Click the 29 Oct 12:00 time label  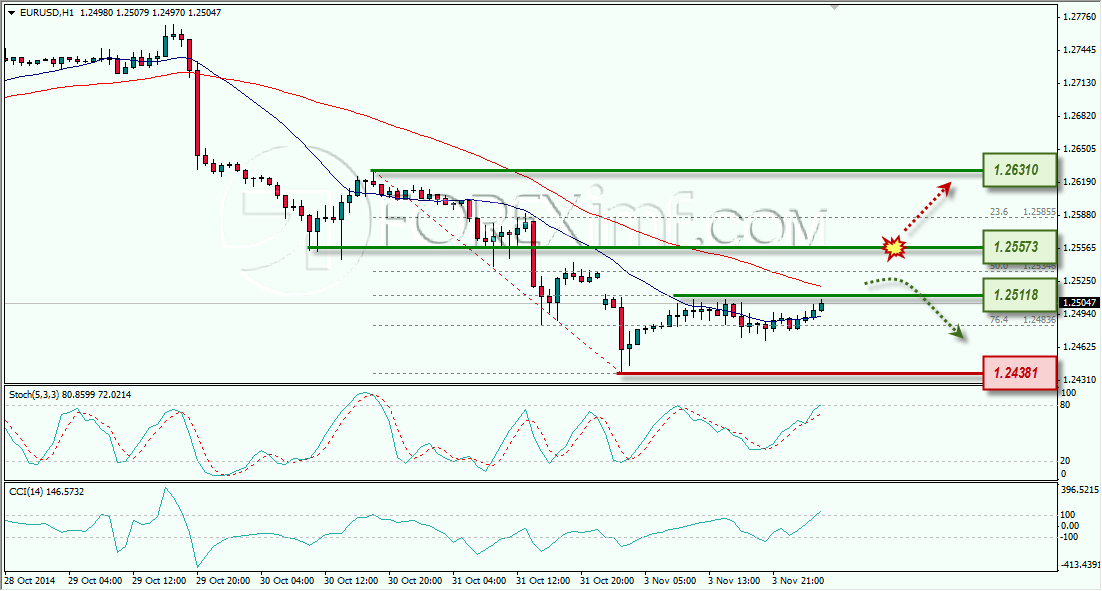pyautogui.click(x=160, y=580)
